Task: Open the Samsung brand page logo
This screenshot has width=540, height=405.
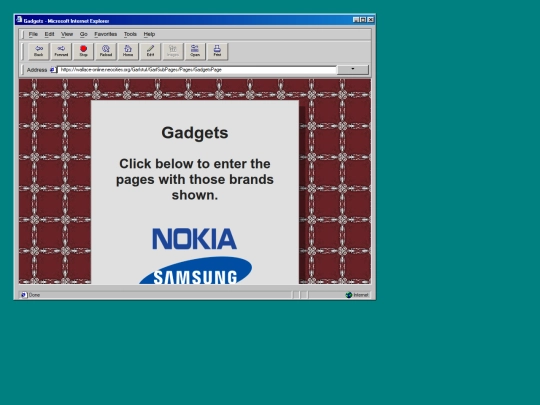Action: [x=196, y=270]
